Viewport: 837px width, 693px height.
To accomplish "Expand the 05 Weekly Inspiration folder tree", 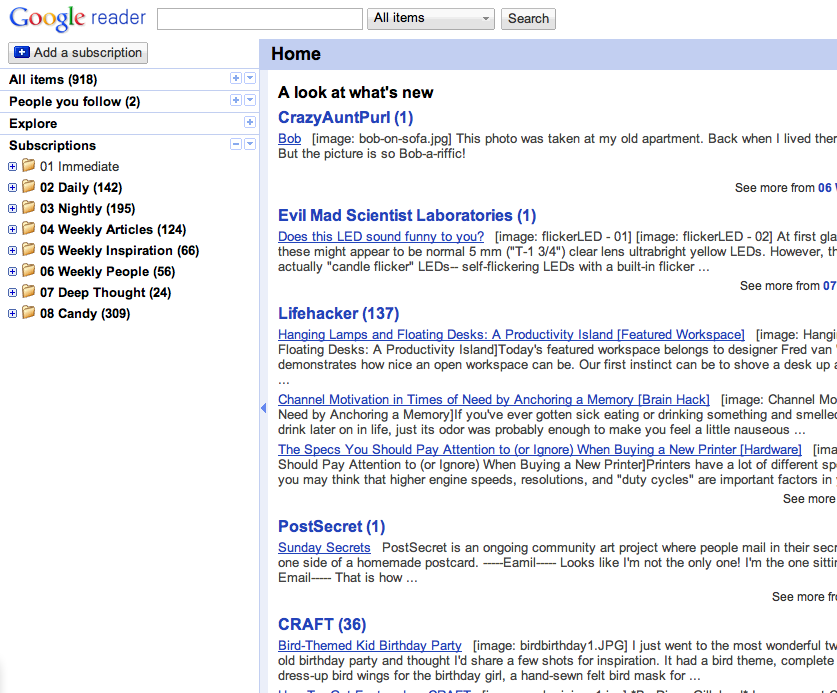I will click(x=12, y=250).
